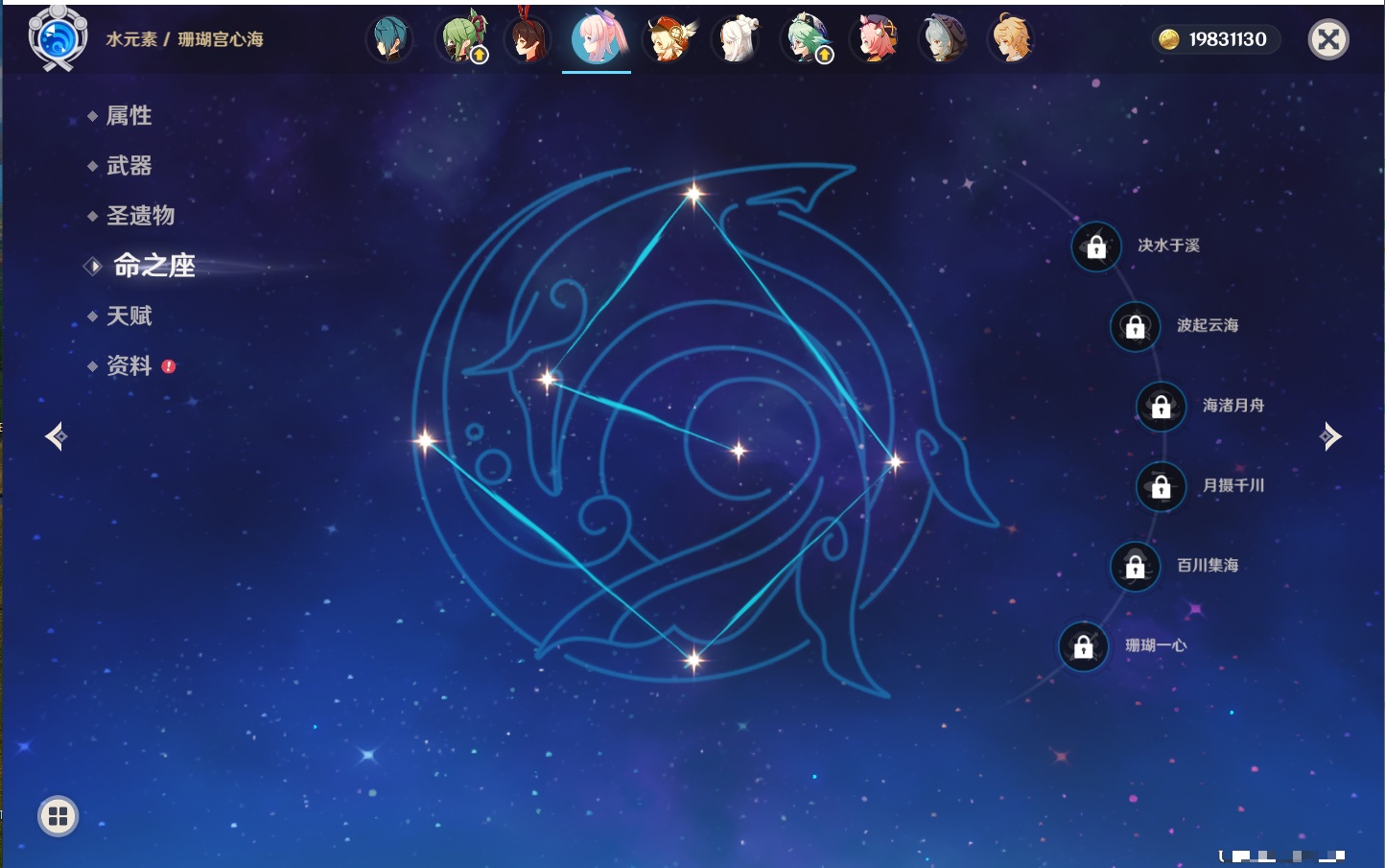Select the teal-haired character avatar

tap(389, 39)
